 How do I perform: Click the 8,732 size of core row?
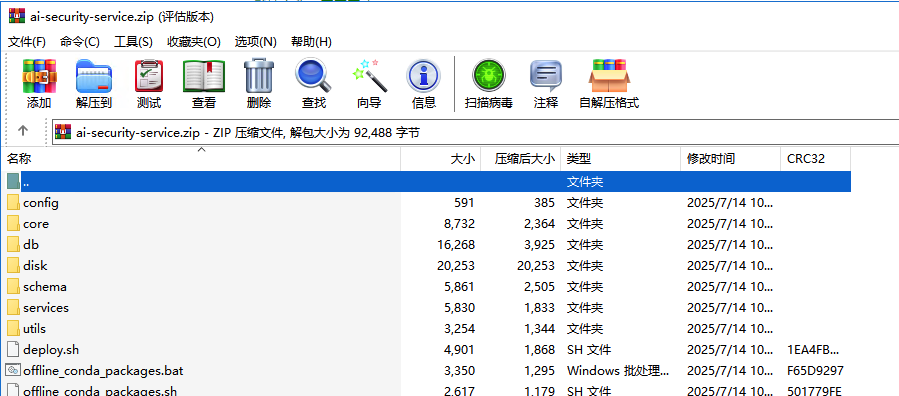coord(459,224)
